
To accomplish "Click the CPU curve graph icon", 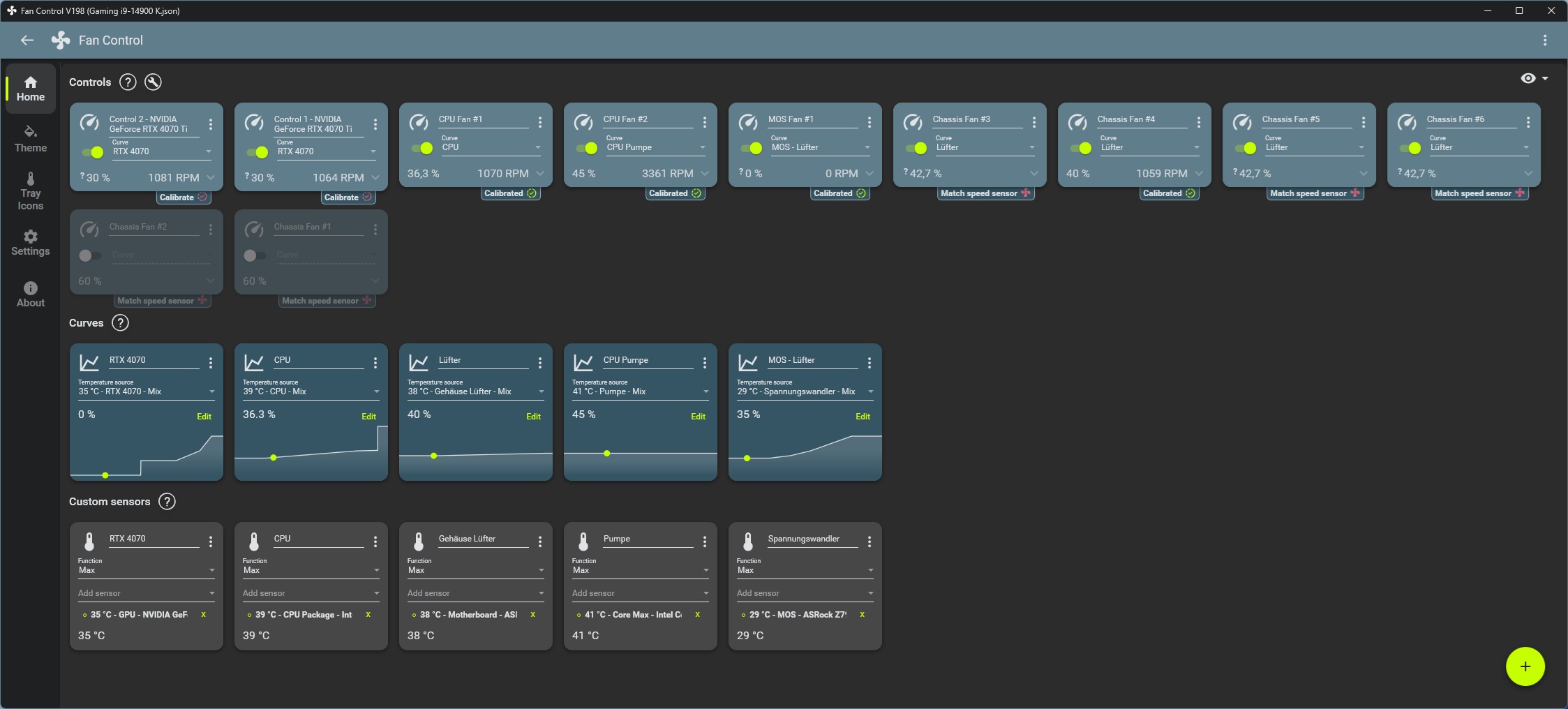I will coord(254,363).
